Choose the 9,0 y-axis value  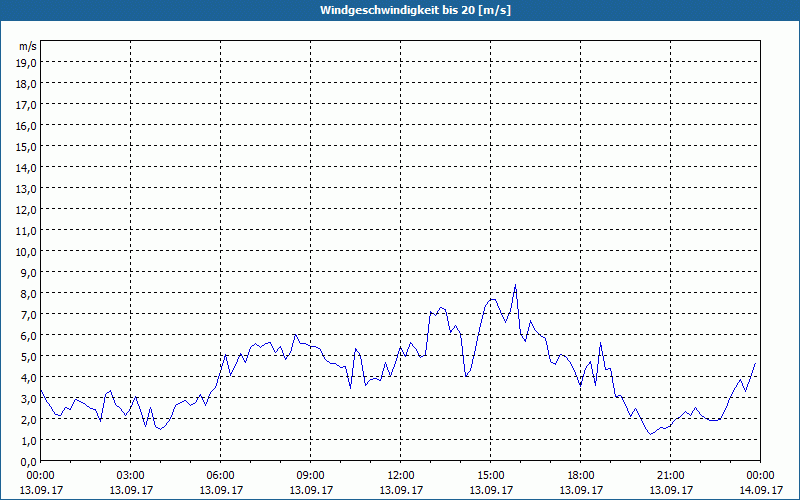tap(30, 272)
